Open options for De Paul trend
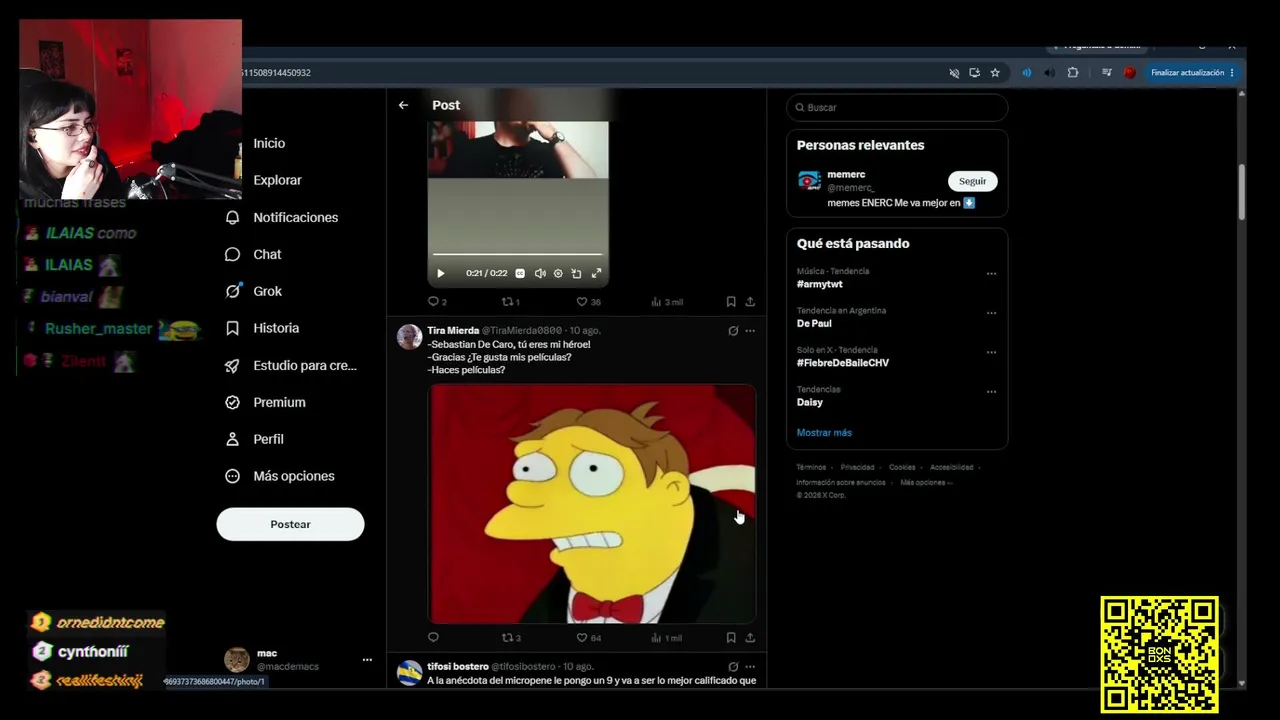 coord(991,312)
